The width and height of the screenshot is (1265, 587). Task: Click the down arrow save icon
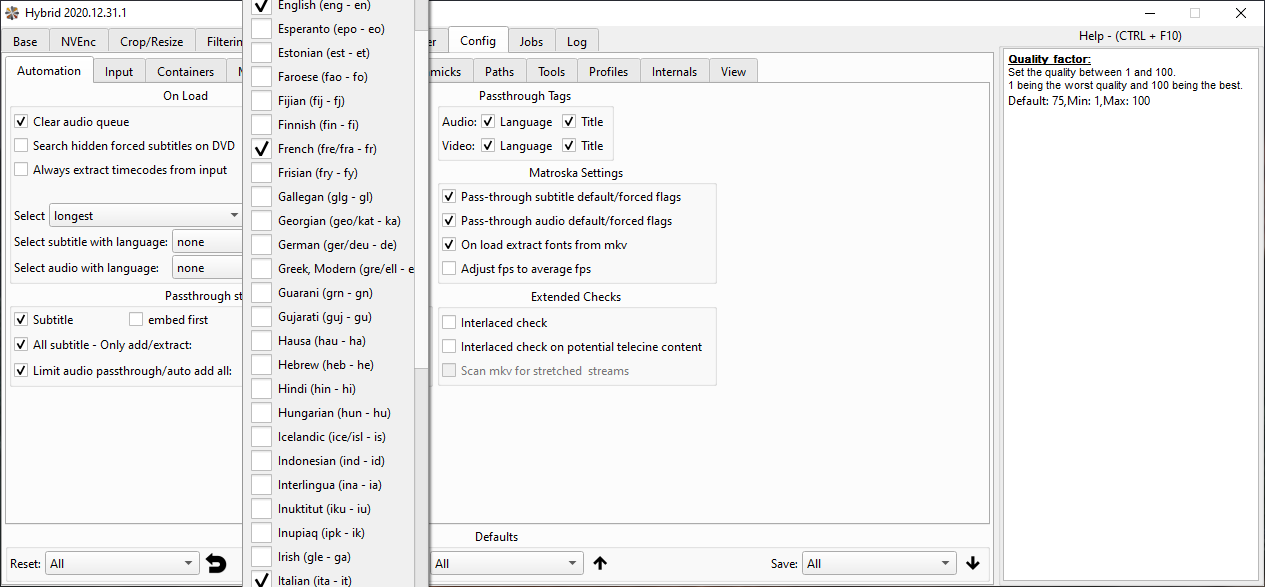point(973,564)
